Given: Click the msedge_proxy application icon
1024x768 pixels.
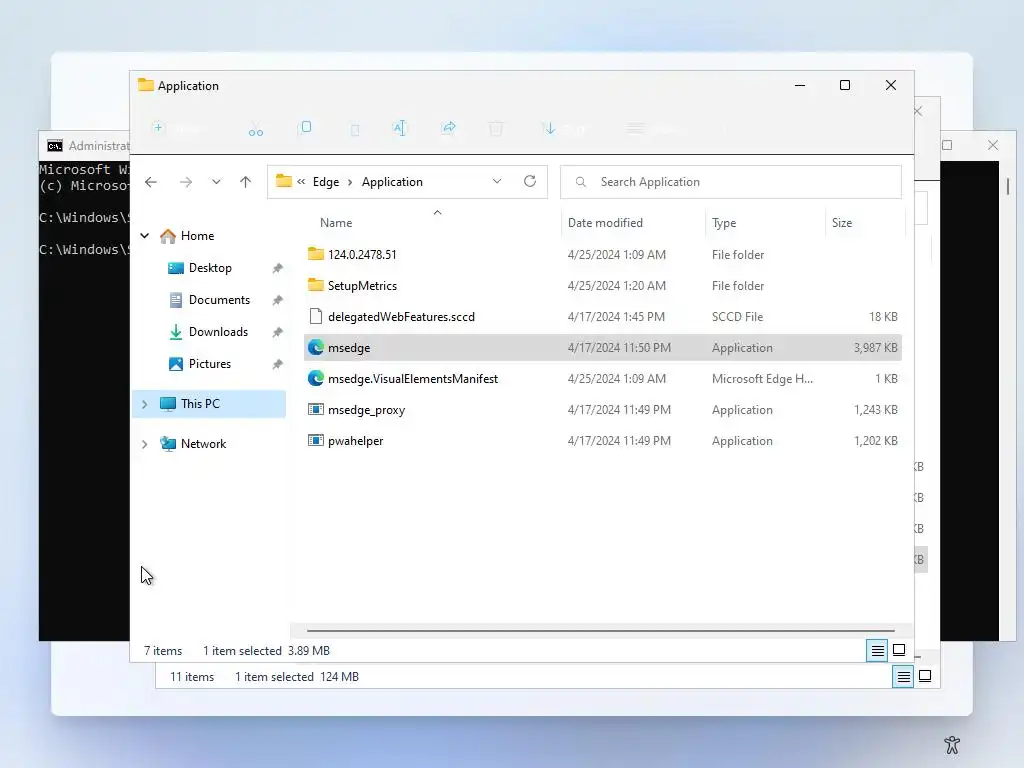Looking at the screenshot, I should (x=316, y=409).
